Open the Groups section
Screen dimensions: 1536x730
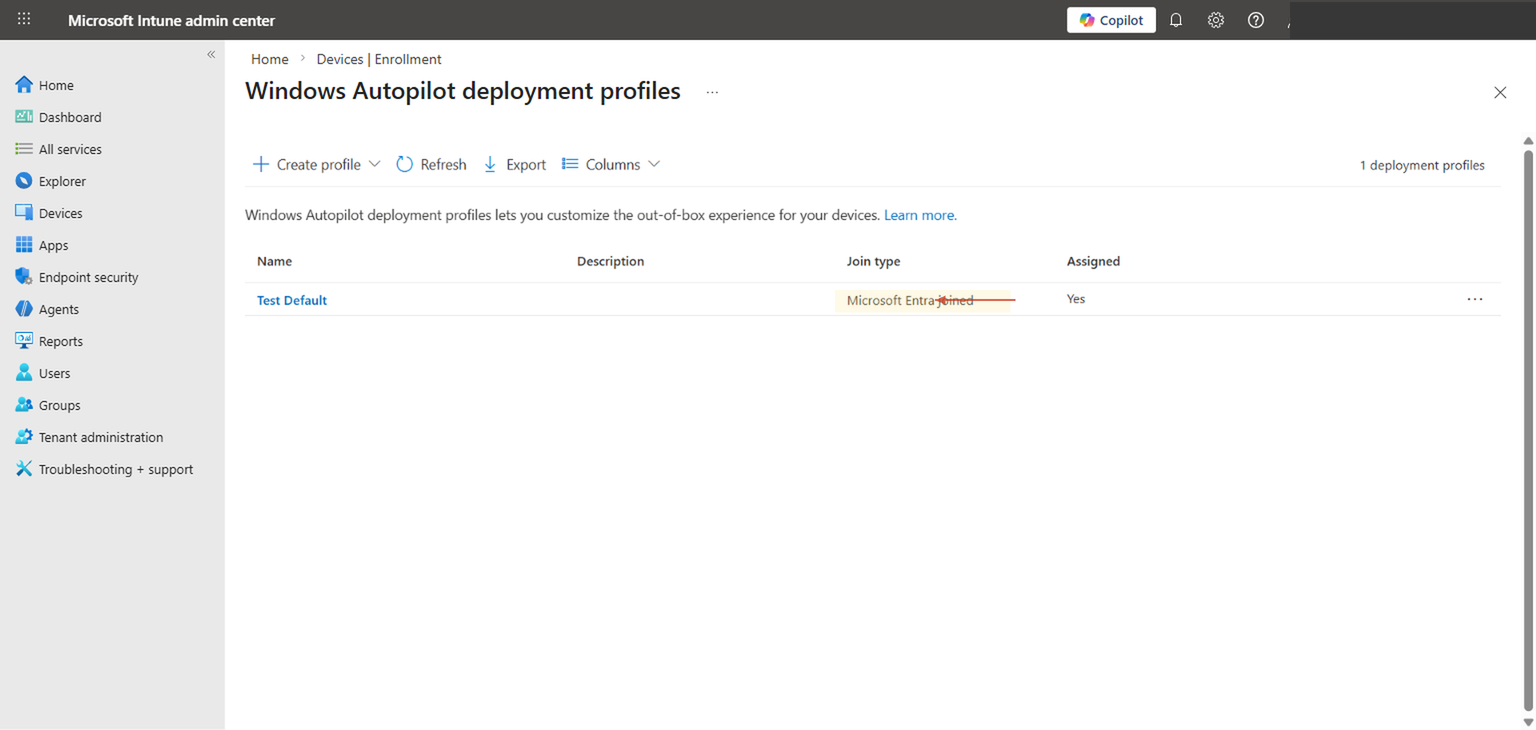tap(60, 404)
